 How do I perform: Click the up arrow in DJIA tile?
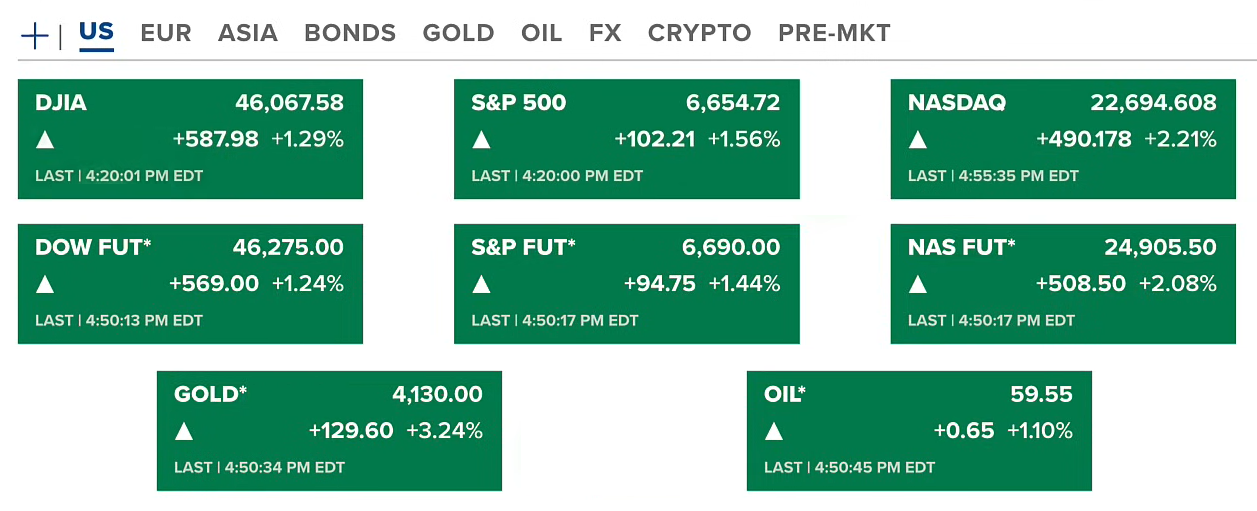[x=45, y=140]
